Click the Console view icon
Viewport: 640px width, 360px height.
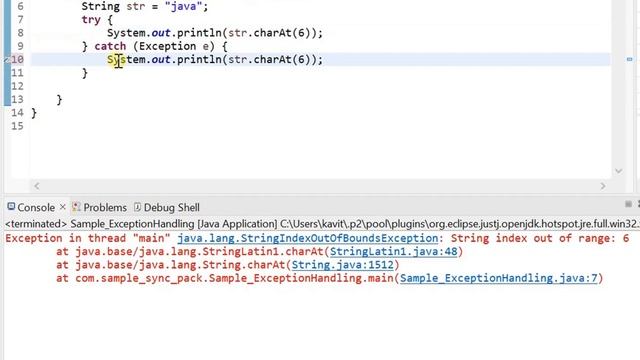click(11, 207)
